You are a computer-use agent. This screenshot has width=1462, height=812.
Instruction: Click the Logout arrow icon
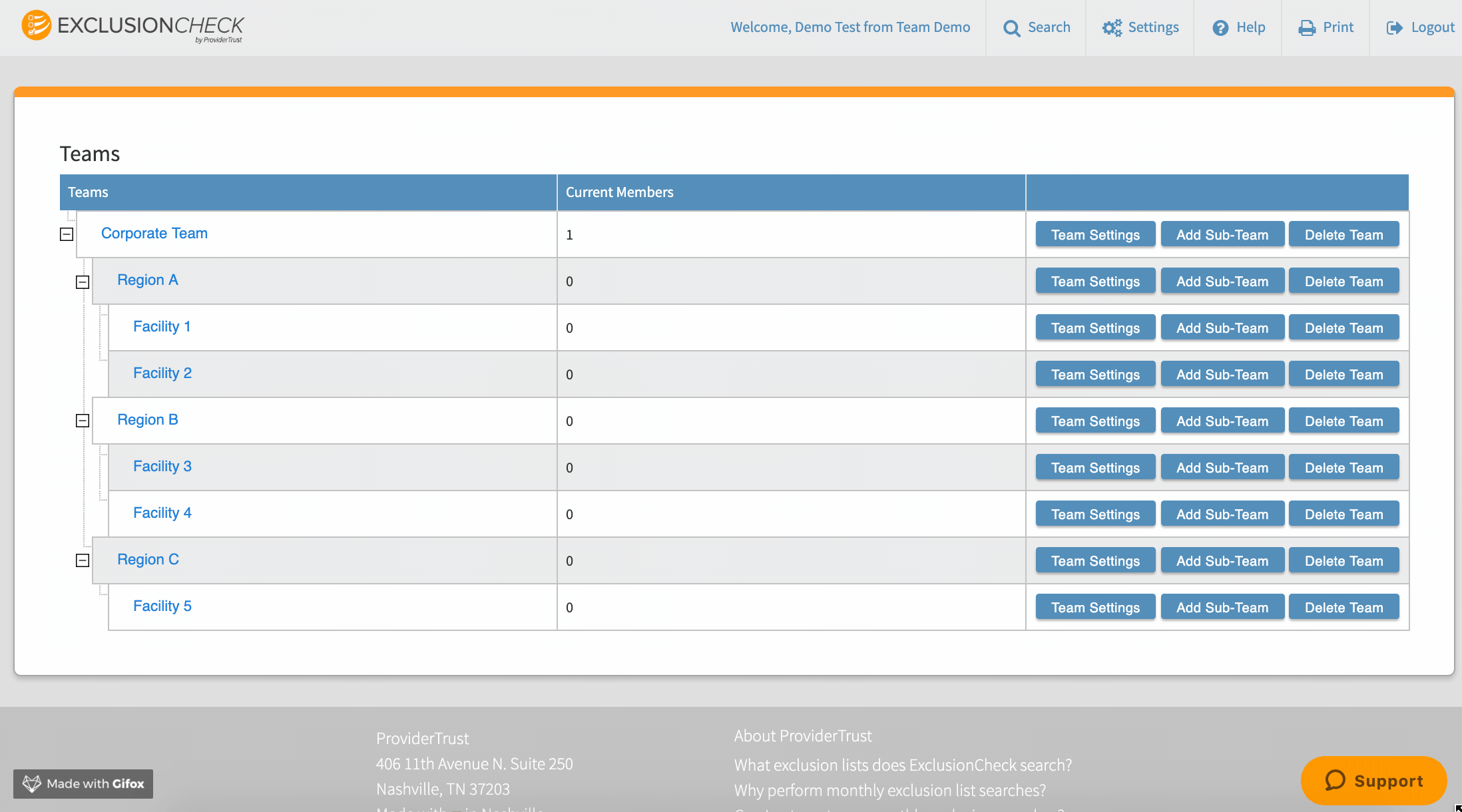(x=1394, y=28)
